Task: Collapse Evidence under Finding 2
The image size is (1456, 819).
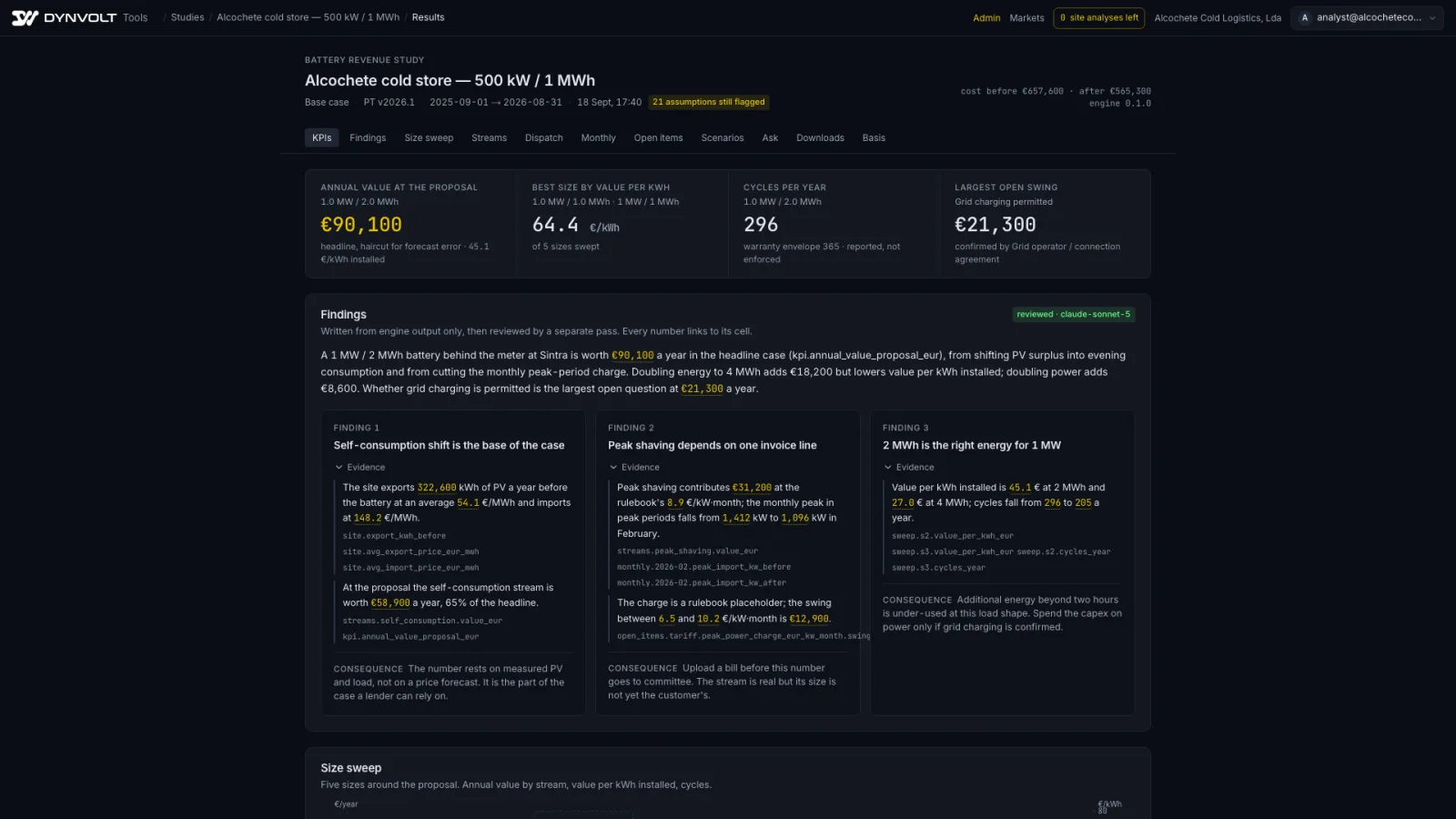Action: pos(635,467)
